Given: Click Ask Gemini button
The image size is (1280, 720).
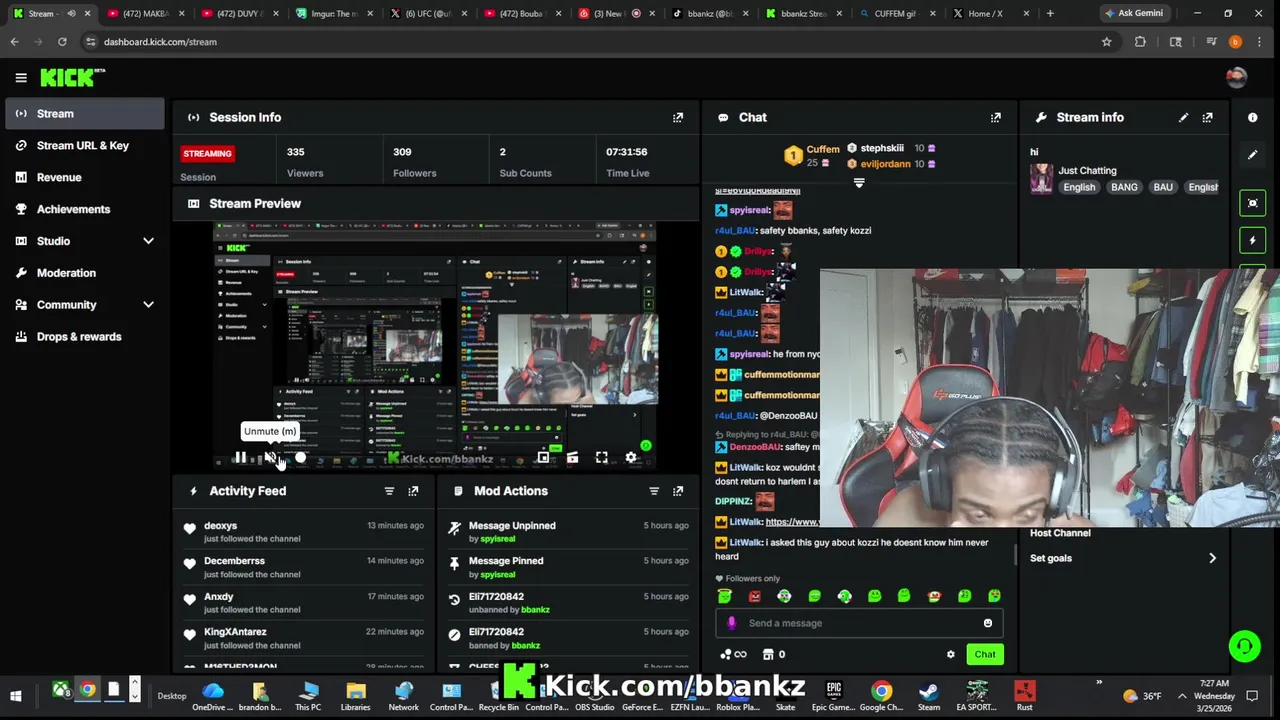Looking at the screenshot, I should pyautogui.click(x=1133, y=14).
